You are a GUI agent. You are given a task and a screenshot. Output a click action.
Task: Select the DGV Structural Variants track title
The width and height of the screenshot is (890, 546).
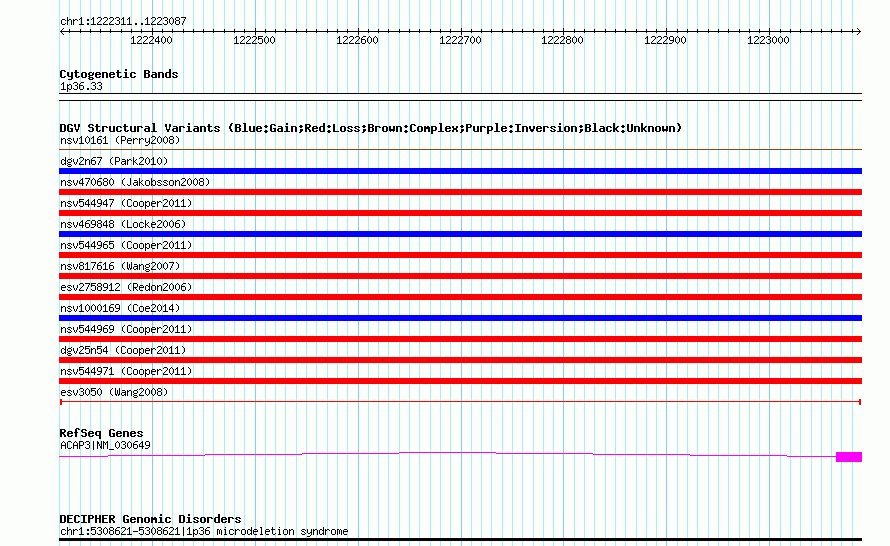[371, 128]
